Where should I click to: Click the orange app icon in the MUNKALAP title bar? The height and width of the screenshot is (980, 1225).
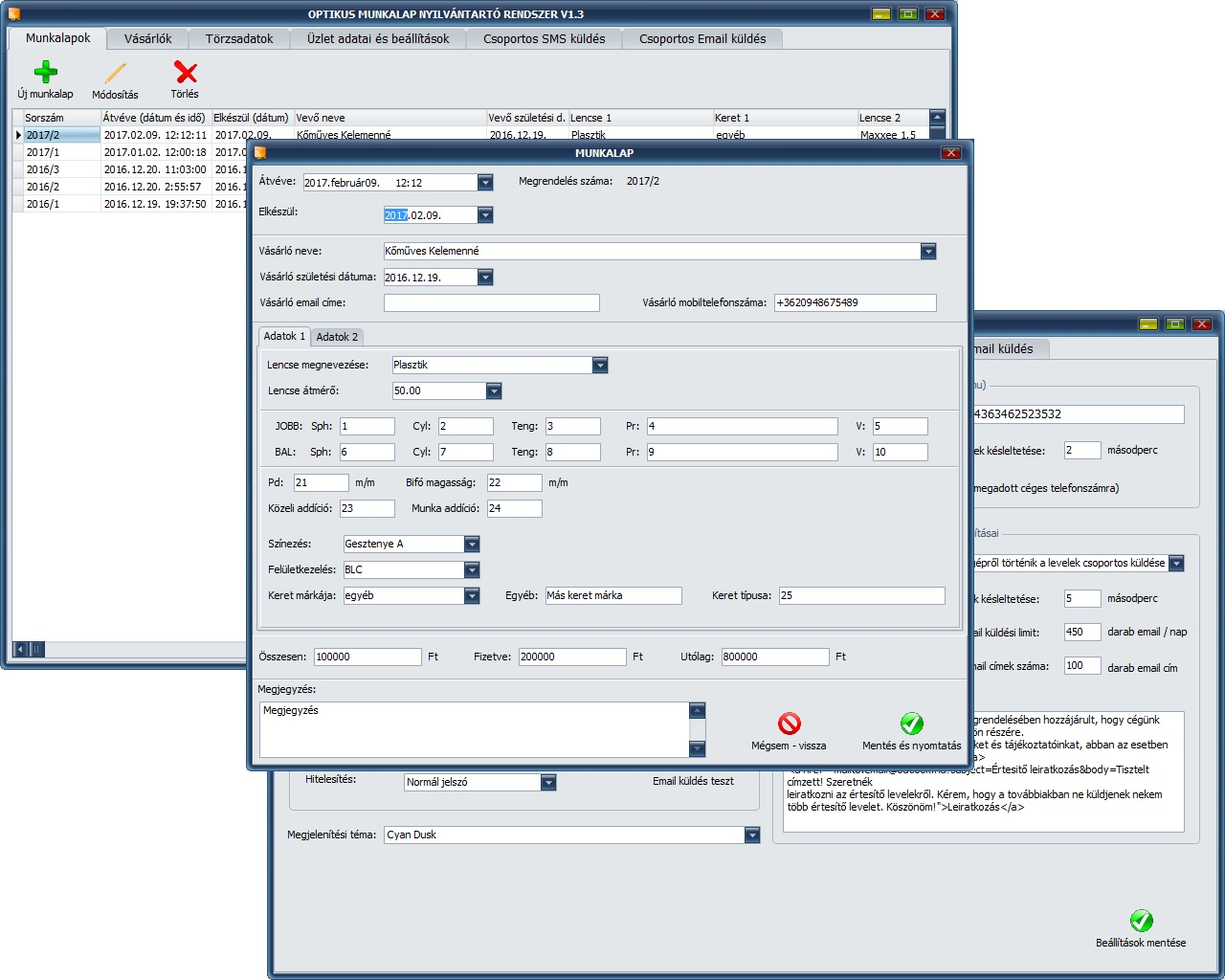coord(260,152)
